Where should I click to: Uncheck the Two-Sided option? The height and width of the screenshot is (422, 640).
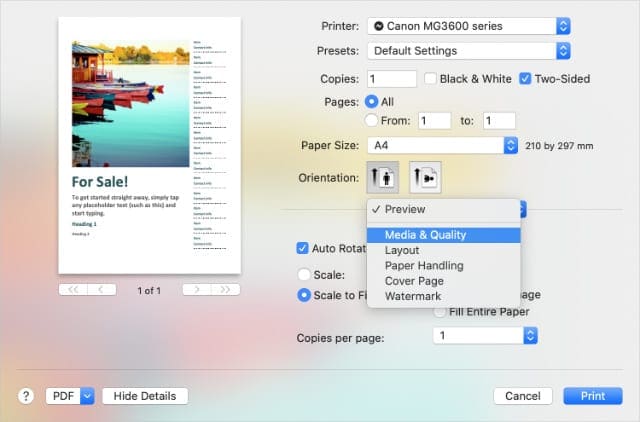coord(525,79)
